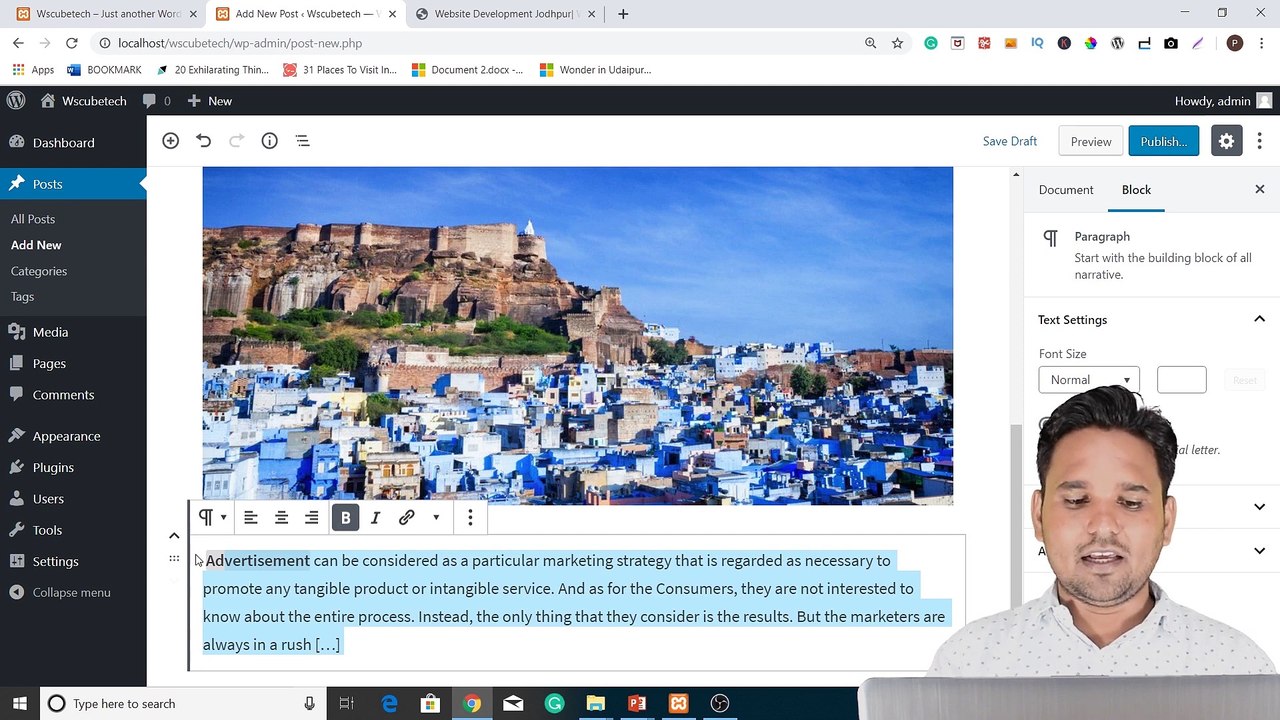
Task: Open File Explorer from taskbar
Action: click(x=595, y=703)
